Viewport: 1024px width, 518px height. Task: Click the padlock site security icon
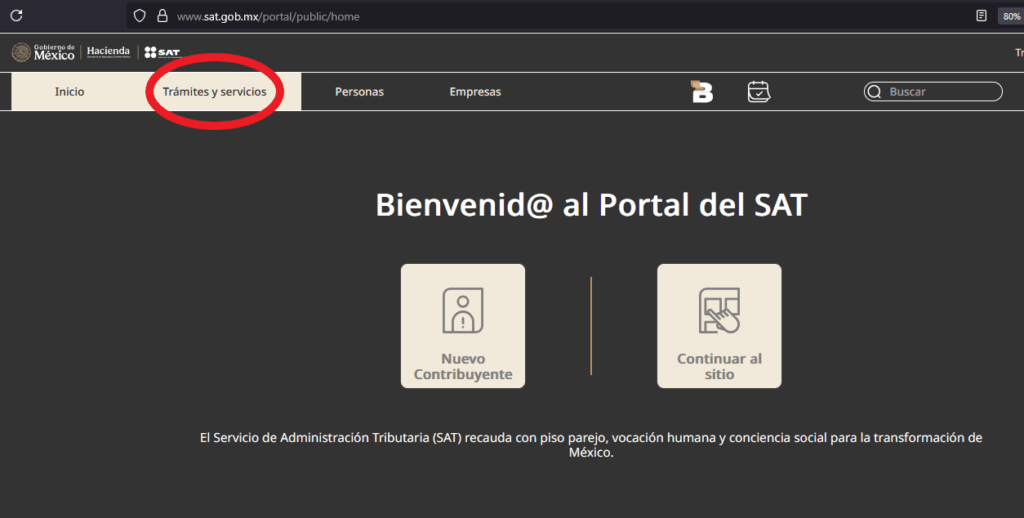tap(161, 16)
